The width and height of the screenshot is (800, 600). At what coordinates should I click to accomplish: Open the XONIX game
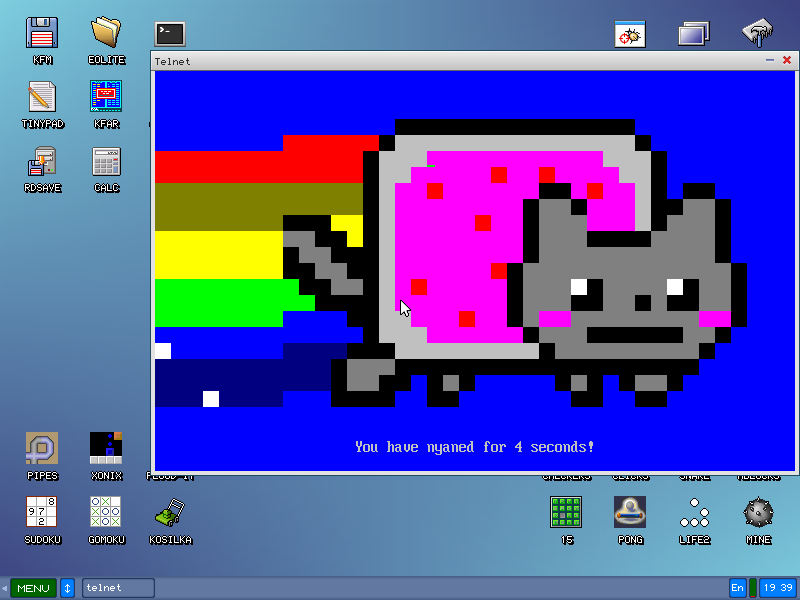[106, 450]
